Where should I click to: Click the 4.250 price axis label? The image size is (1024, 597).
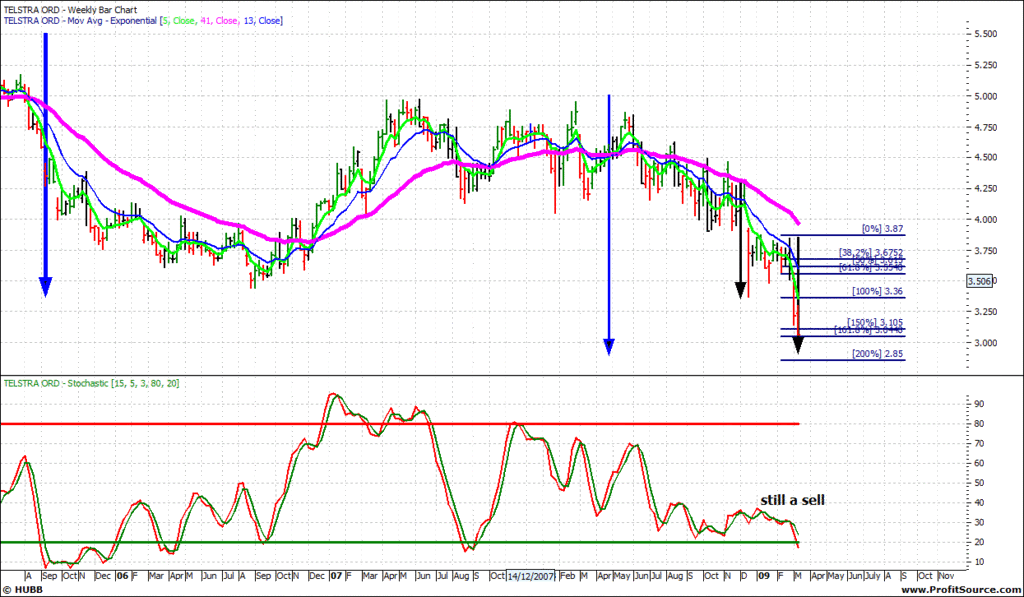985,189
